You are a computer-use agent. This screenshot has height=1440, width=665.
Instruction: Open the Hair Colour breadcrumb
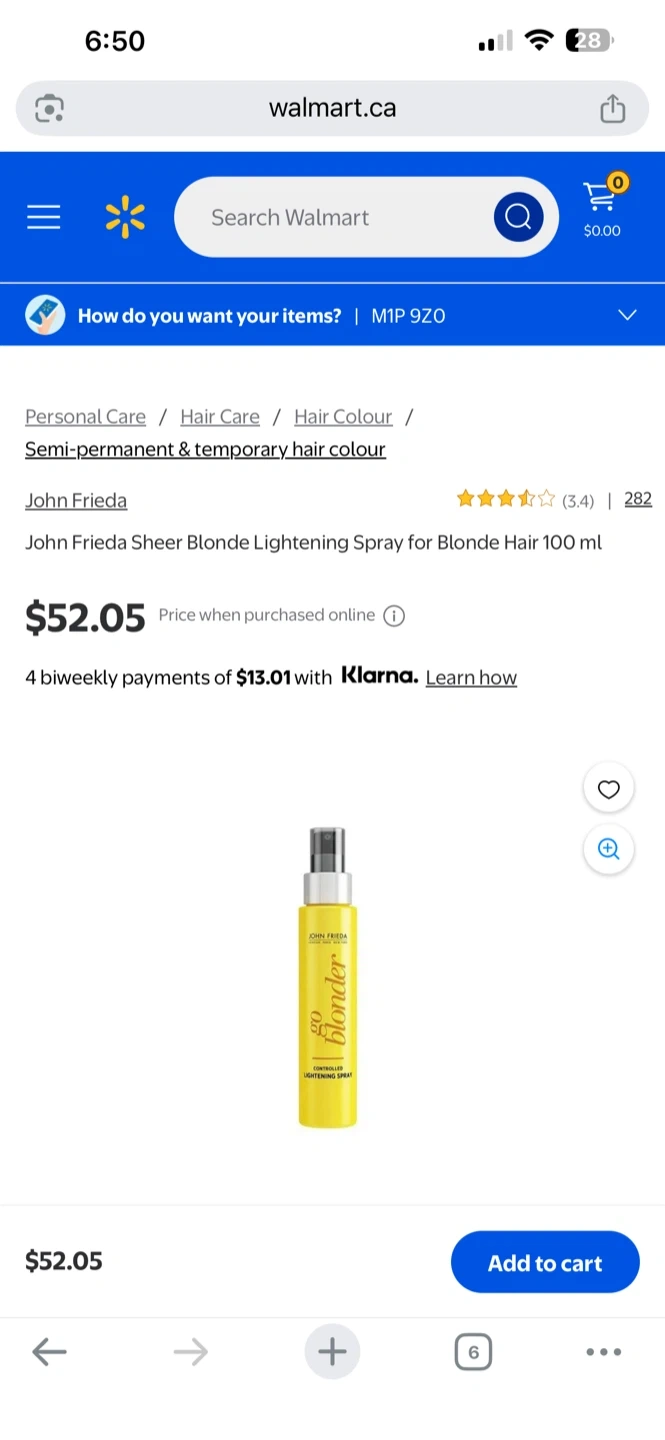click(x=343, y=417)
